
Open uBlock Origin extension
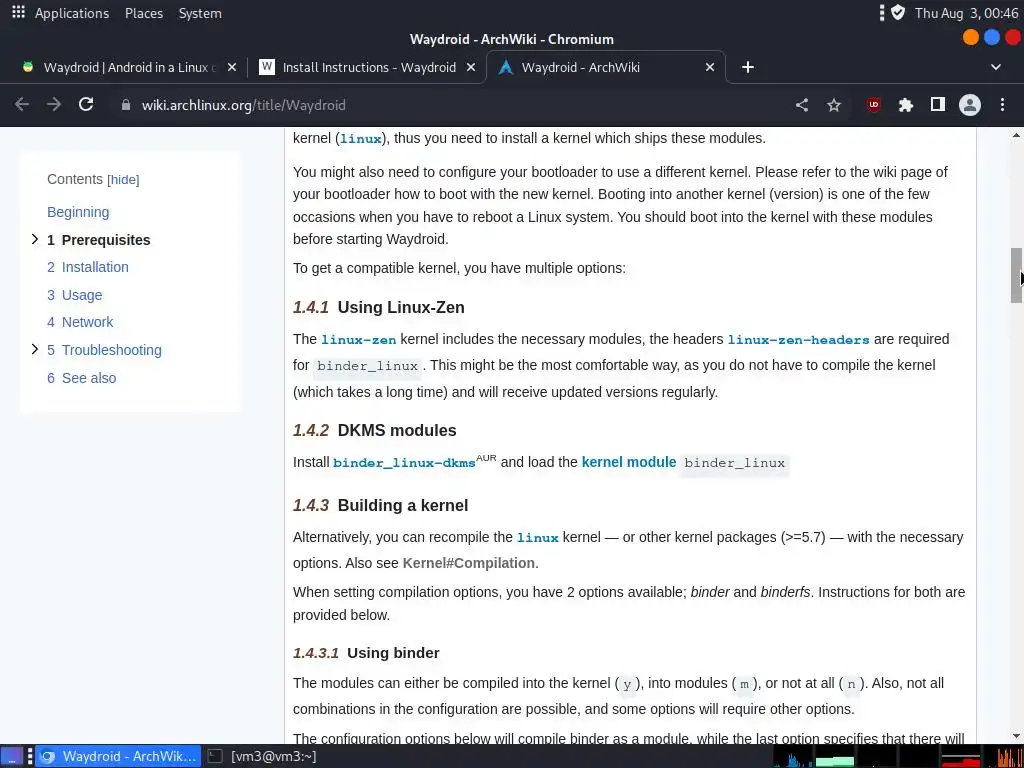(874, 104)
